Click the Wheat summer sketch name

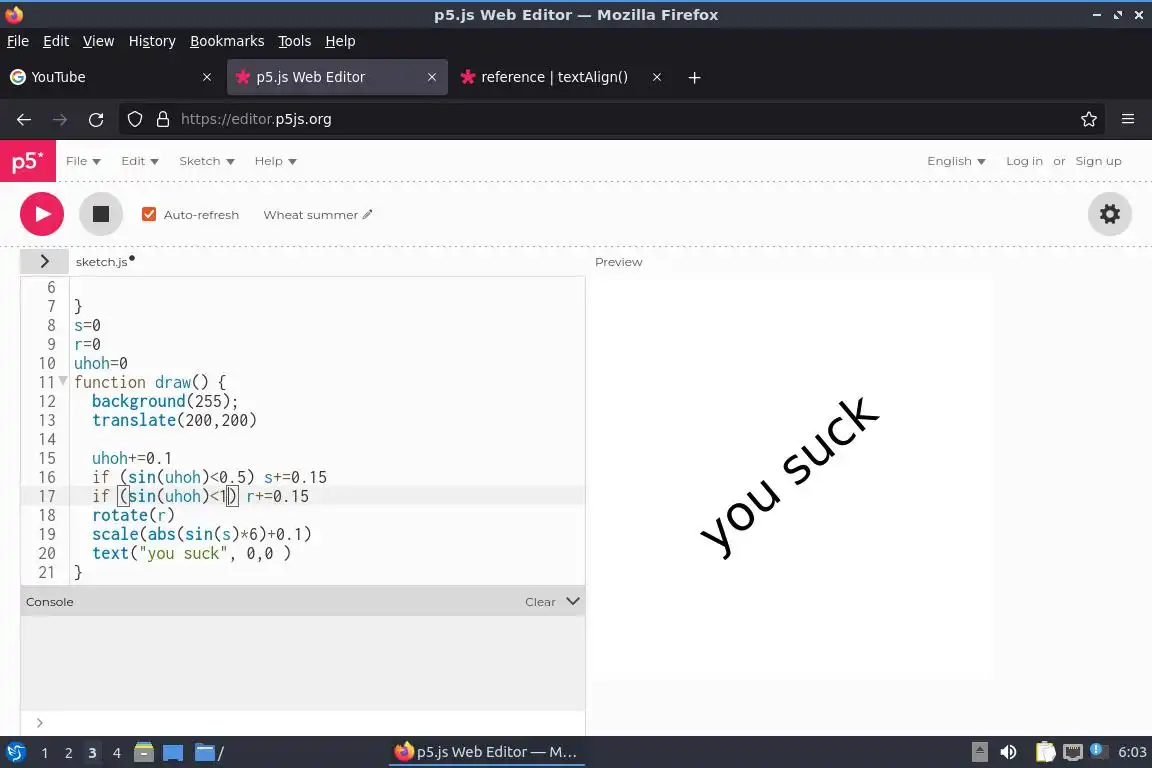click(310, 215)
